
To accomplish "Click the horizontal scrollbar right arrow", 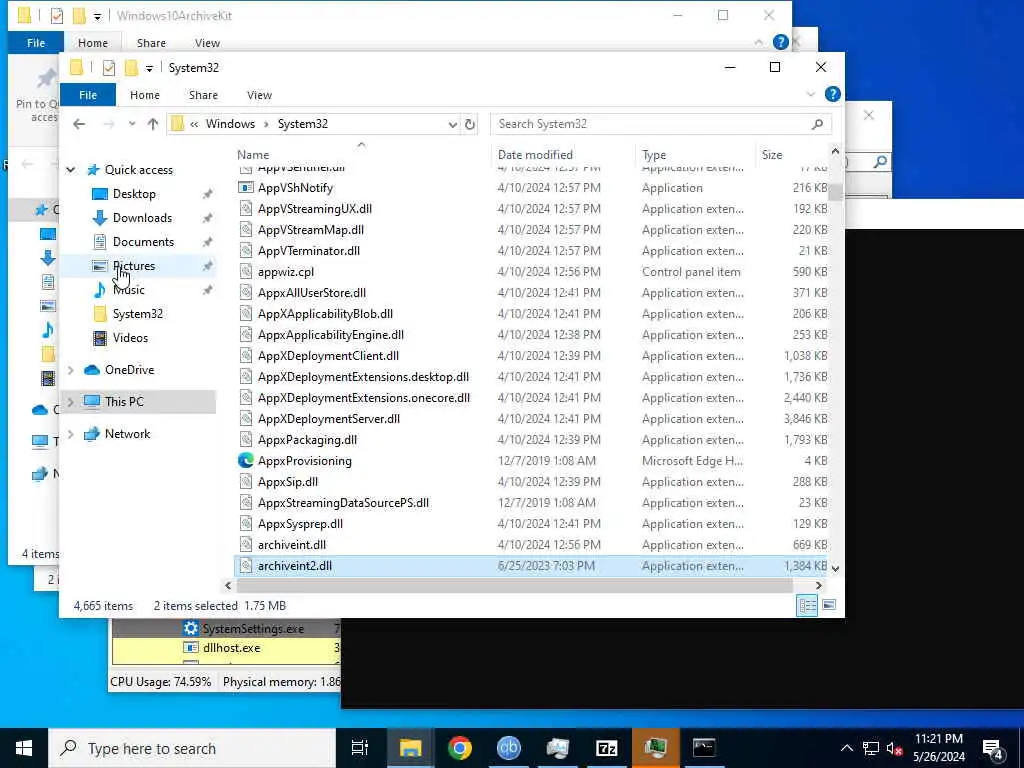I will (x=818, y=586).
